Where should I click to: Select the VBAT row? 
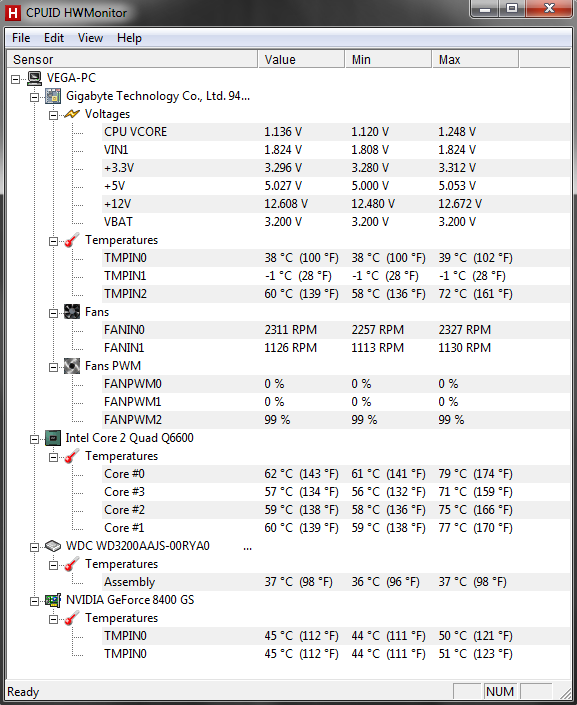[x=336, y=222]
